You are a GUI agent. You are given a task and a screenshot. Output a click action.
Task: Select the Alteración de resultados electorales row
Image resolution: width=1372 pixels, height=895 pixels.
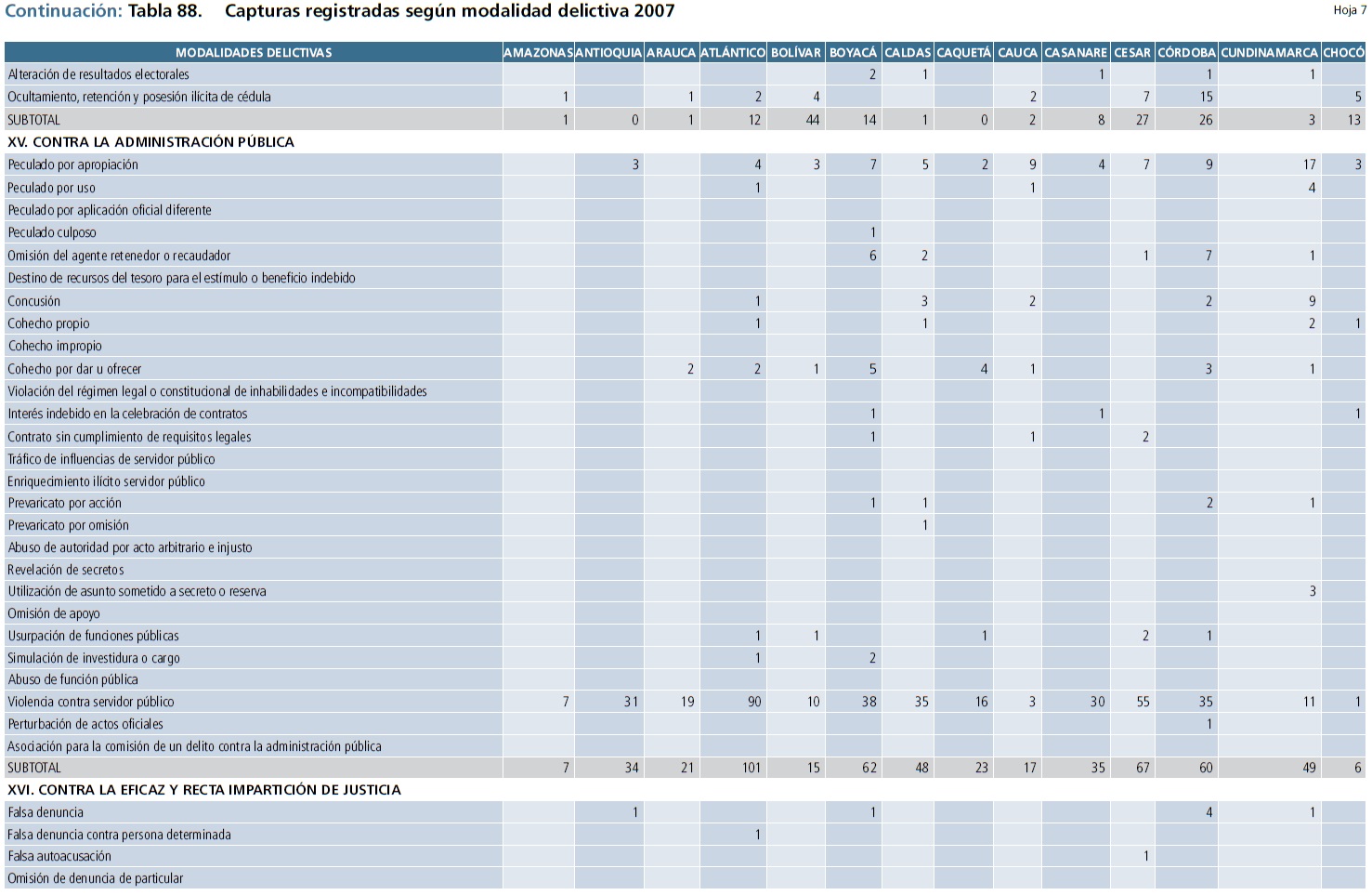point(98,74)
